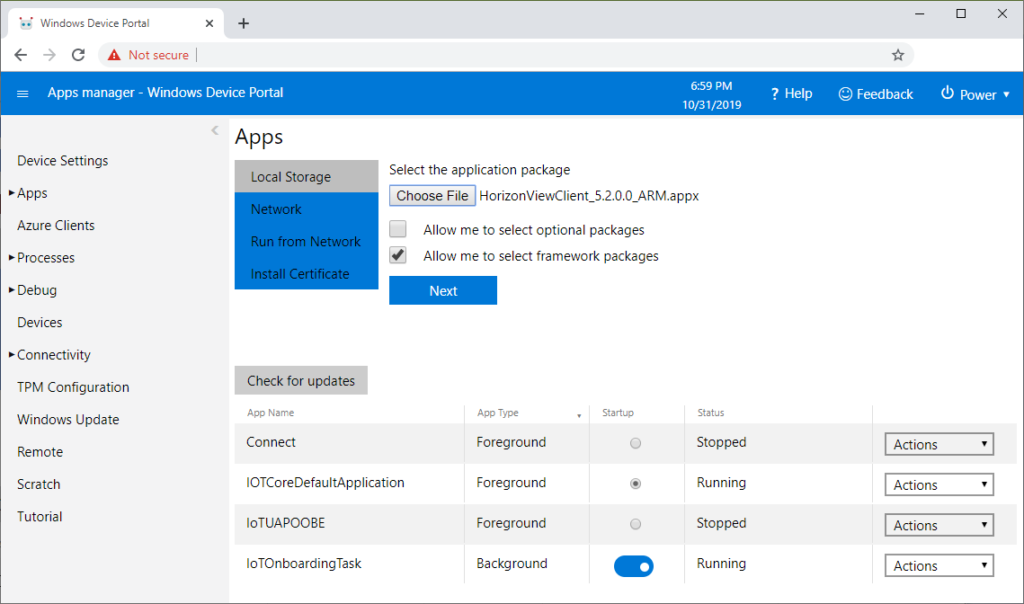
Task: Minimize the browser window
Action: [920, 14]
